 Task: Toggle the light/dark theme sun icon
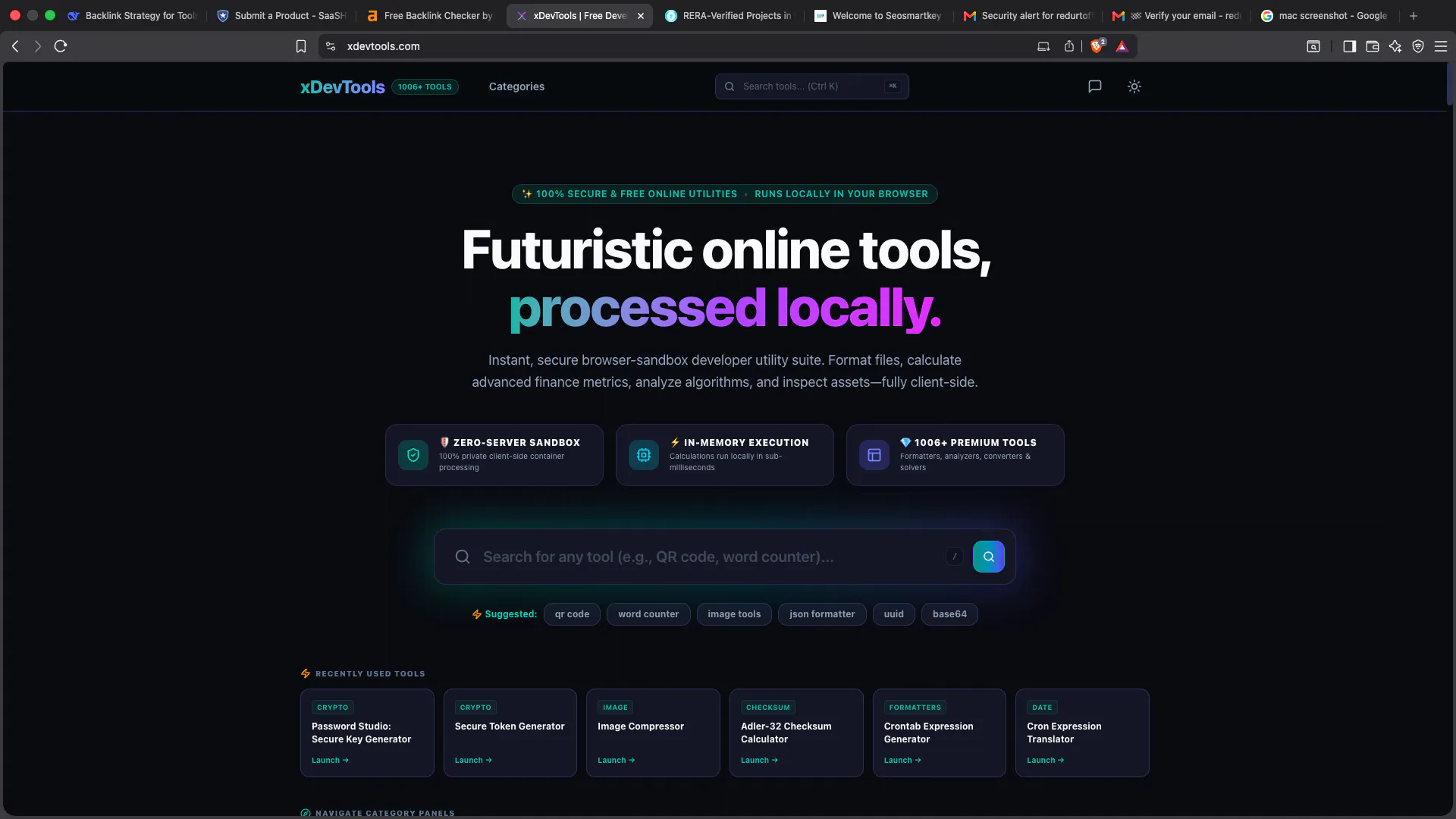tap(1134, 86)
